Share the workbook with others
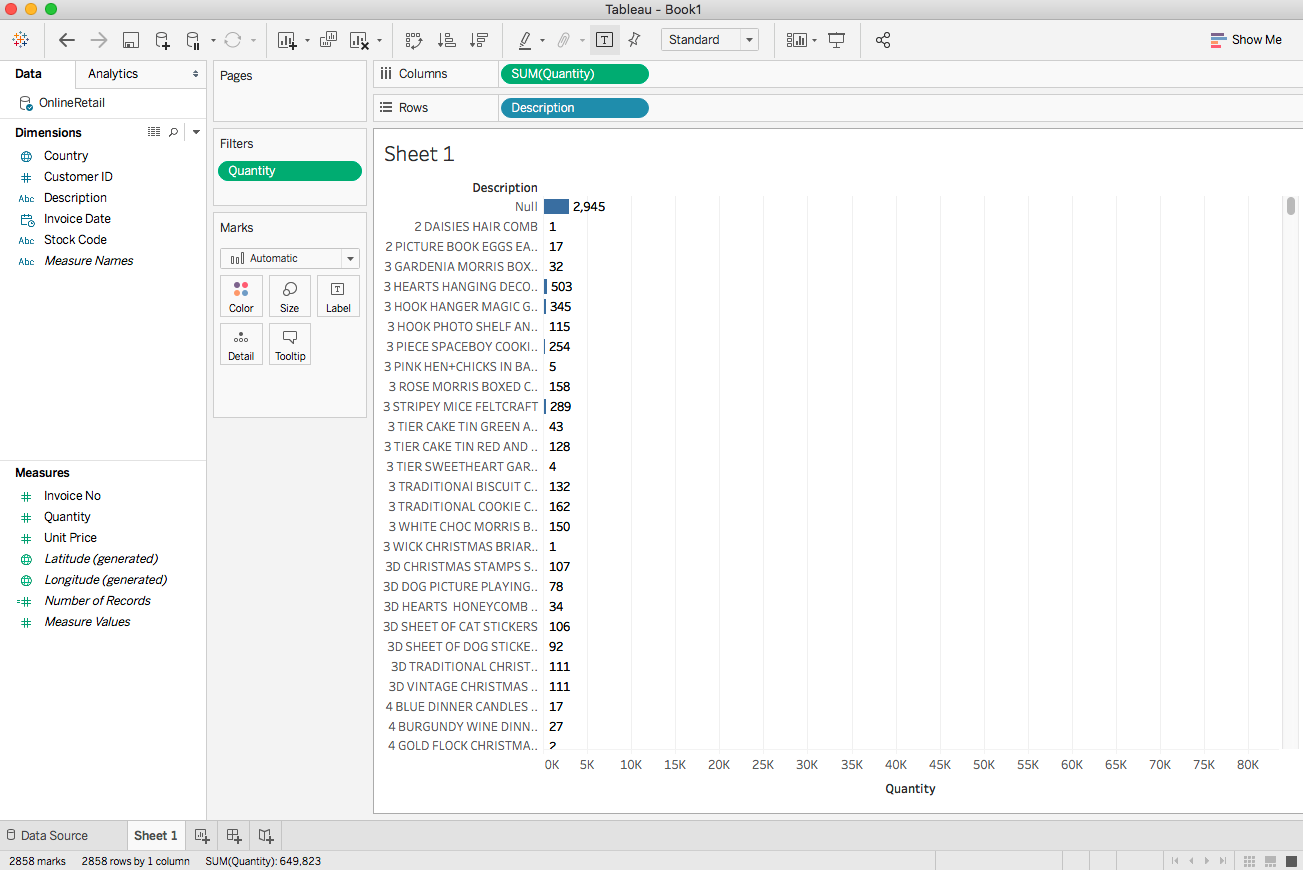This screenshot has width=1303, height=870. click(883, 39)
